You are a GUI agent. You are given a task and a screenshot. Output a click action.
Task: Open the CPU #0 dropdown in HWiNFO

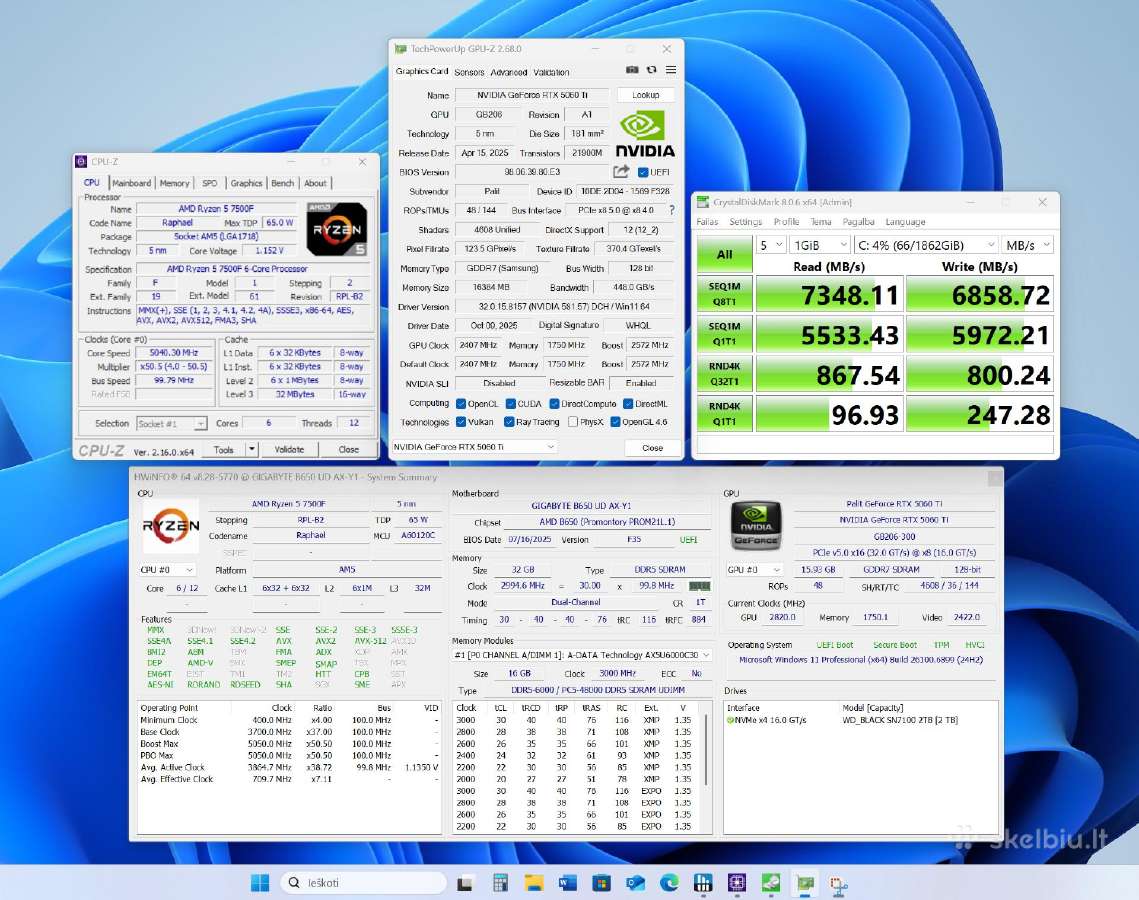pos(167,569)
